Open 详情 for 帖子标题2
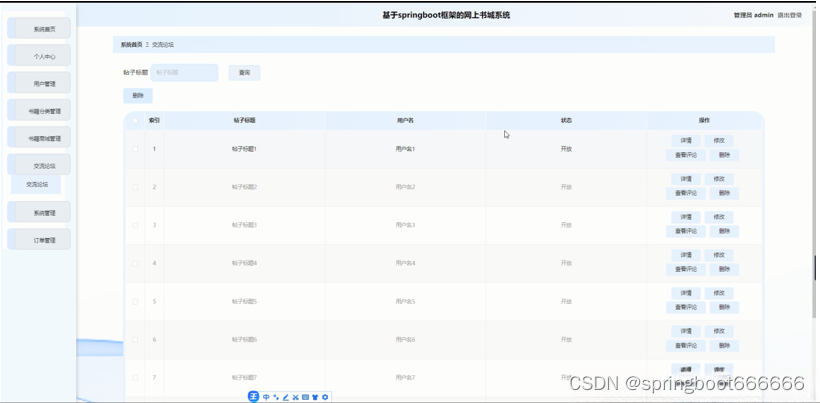Viewport: 820px width, 403px height. (x=686, y=179)
